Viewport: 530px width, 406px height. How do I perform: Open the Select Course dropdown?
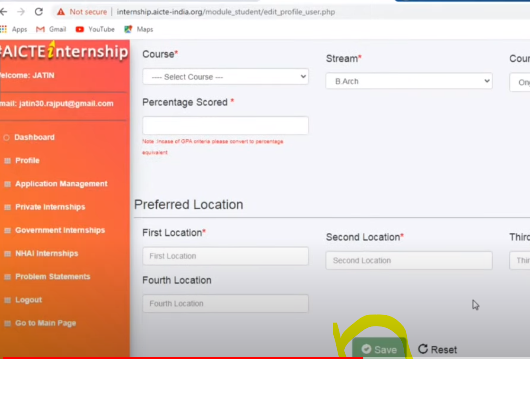(225, 77)
